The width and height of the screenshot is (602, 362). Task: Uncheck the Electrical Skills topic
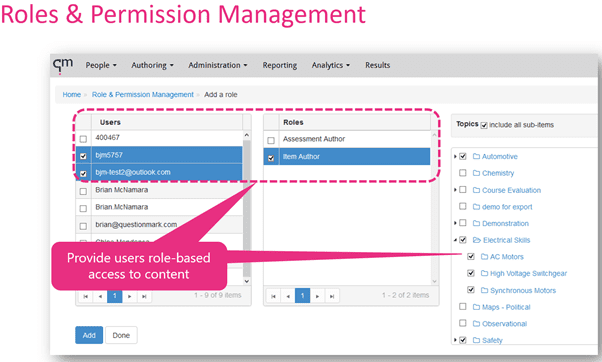pyautogui.click(x=463, y=240)
